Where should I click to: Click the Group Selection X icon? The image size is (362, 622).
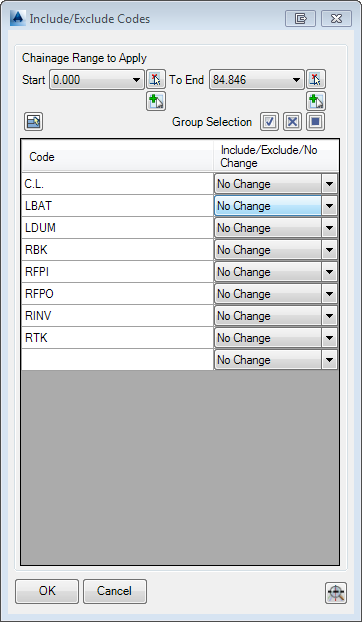[293, 122]
